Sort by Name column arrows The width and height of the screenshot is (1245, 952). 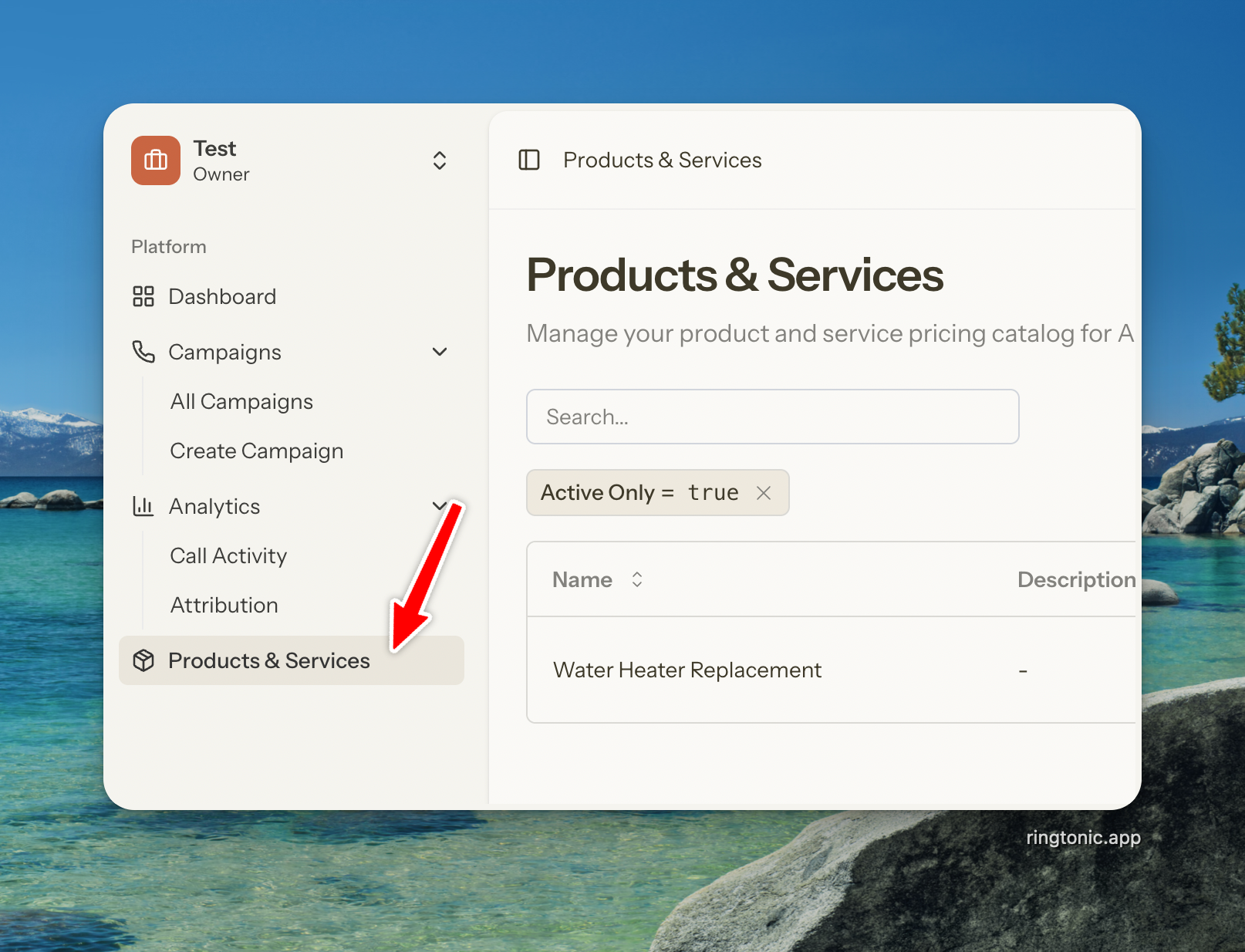pyautogui.click(x=636, y=579)
